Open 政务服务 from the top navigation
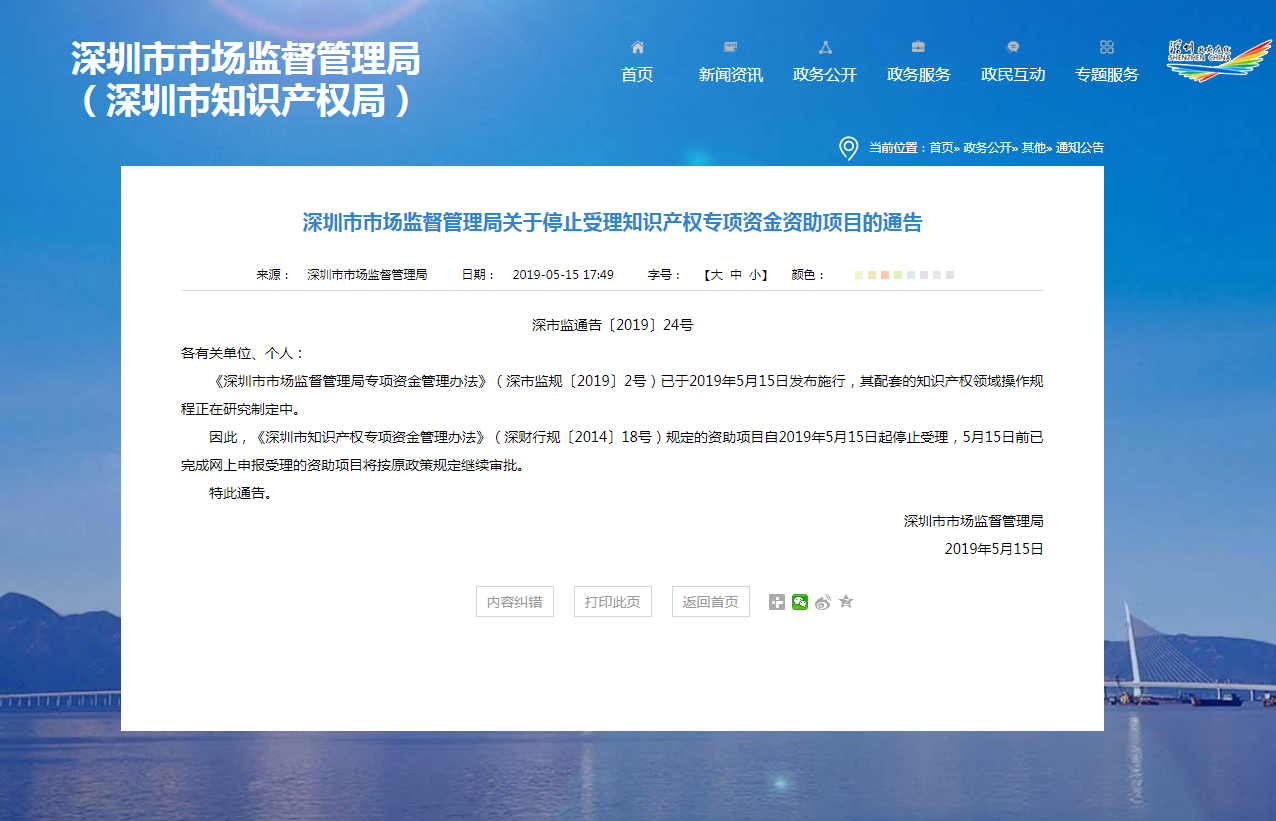Image resolution: width=1276 pixels, height=821 pixels. tap(918, 74)
